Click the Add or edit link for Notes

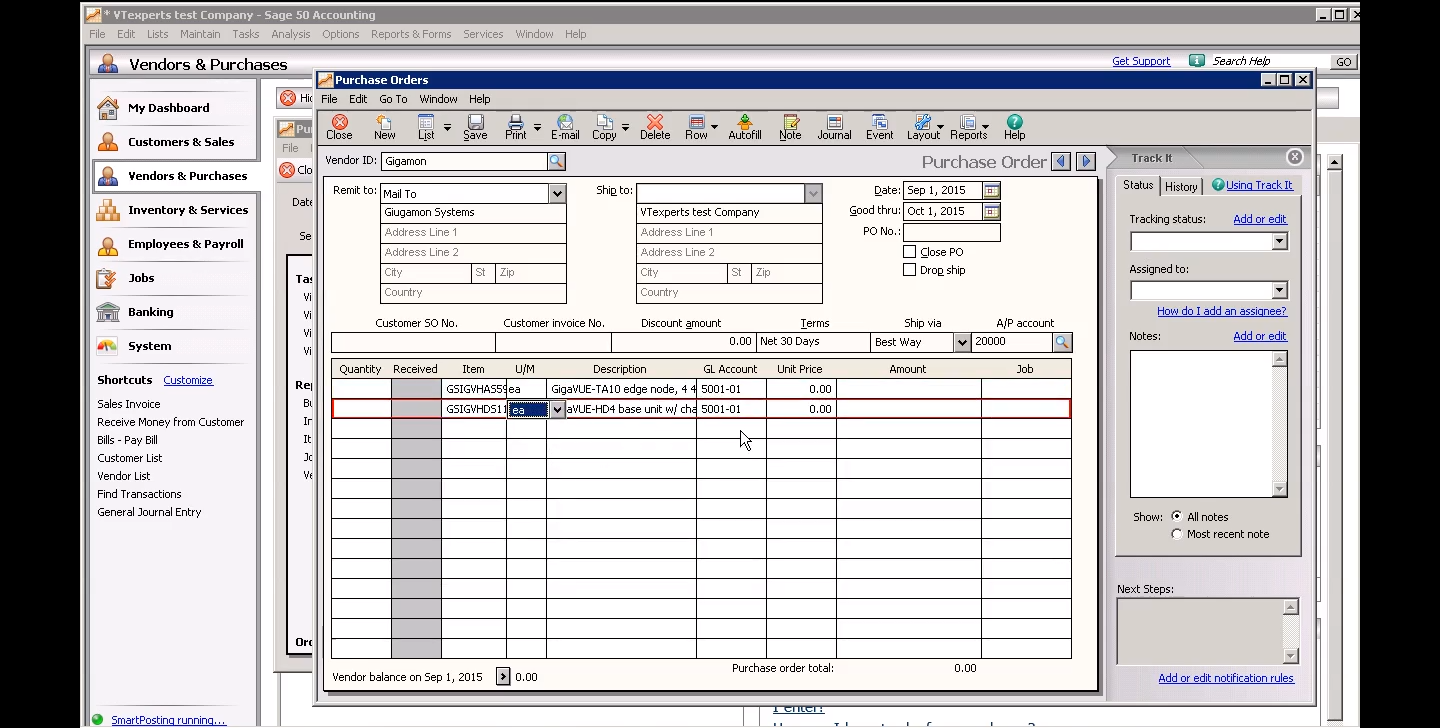tap(1260, 336)
